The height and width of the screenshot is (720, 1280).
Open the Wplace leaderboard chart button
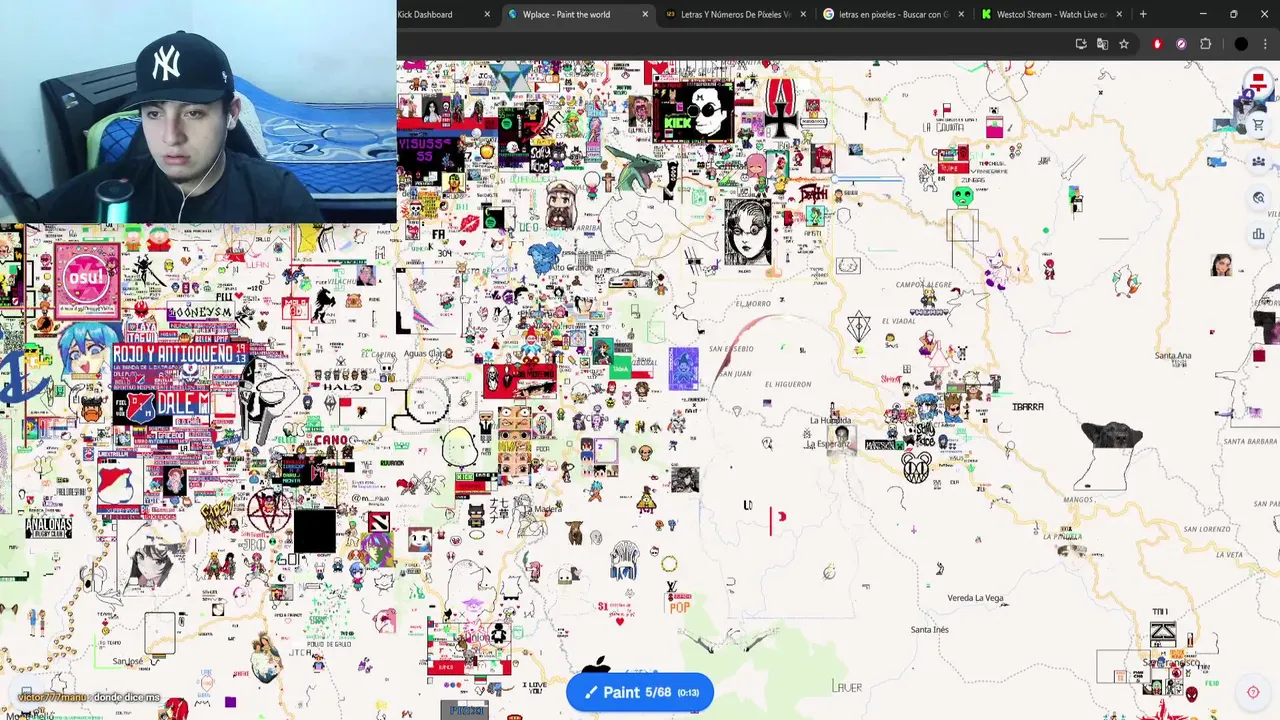1258,235
